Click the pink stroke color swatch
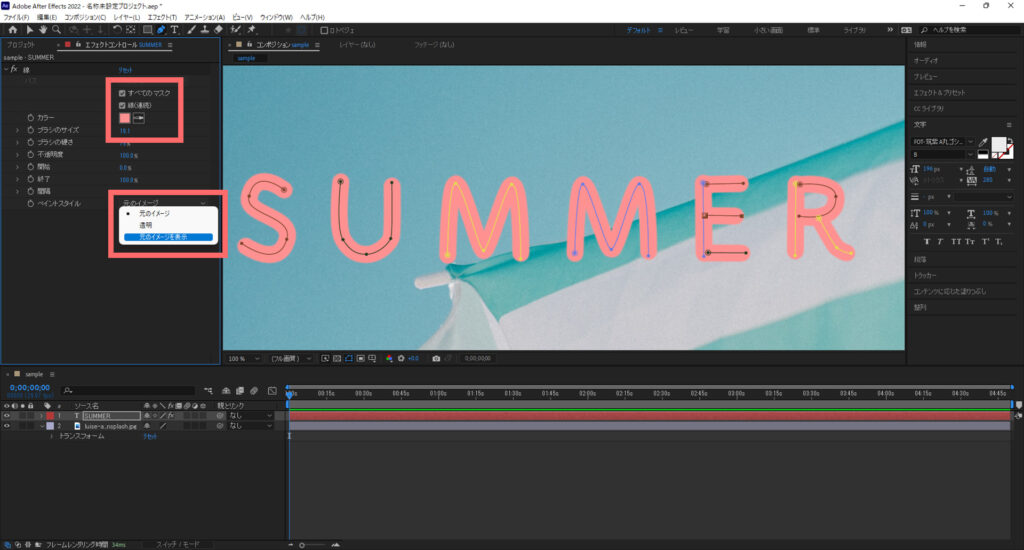1024x550 pixels. point(125,118)
